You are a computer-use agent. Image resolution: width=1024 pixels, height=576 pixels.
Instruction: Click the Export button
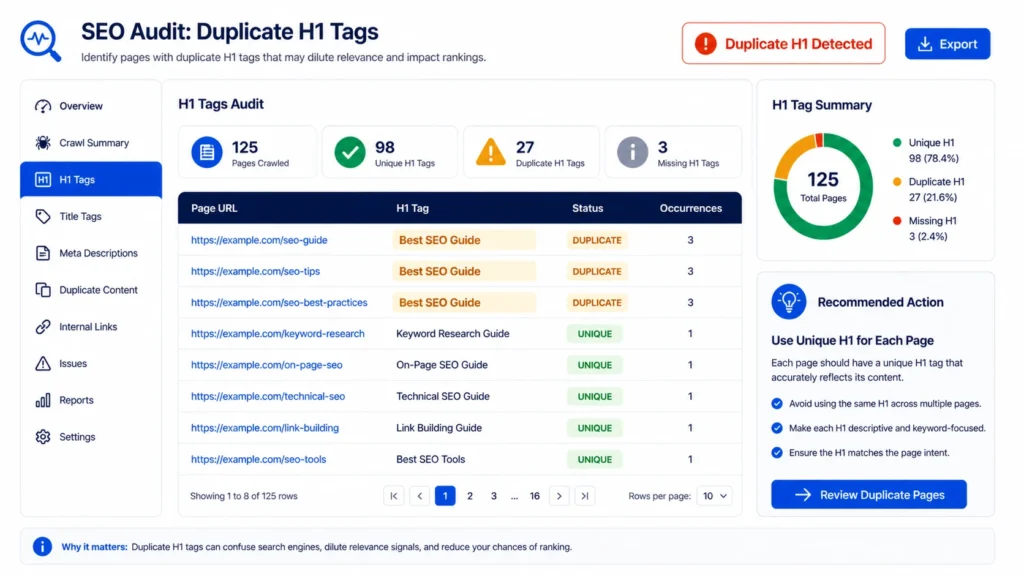click(x=948, y=44)
